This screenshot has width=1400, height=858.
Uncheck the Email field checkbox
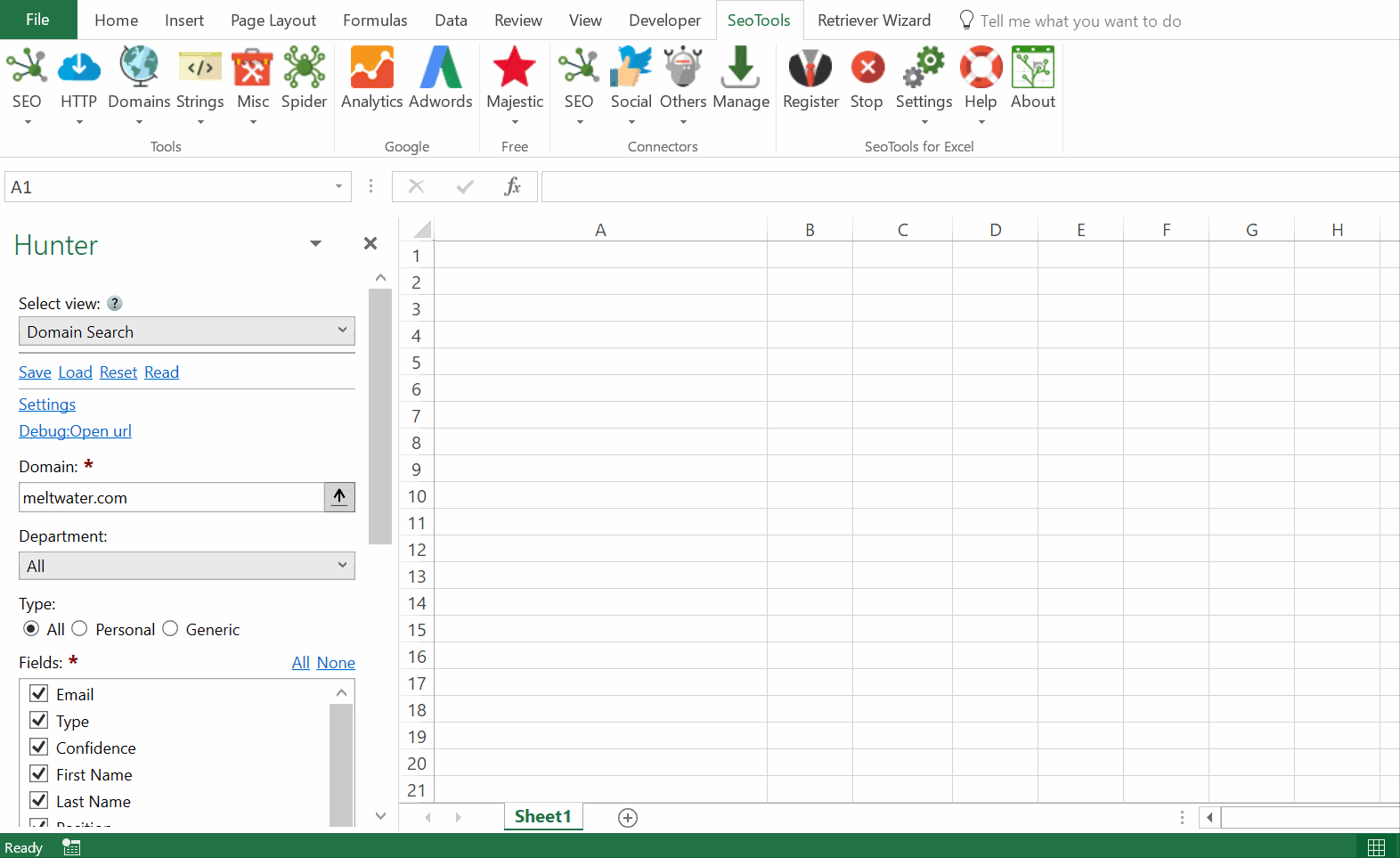[39, 693]
